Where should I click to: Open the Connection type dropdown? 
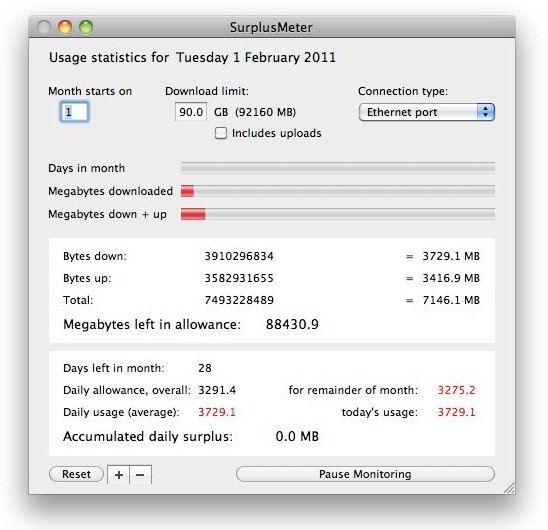427,112
